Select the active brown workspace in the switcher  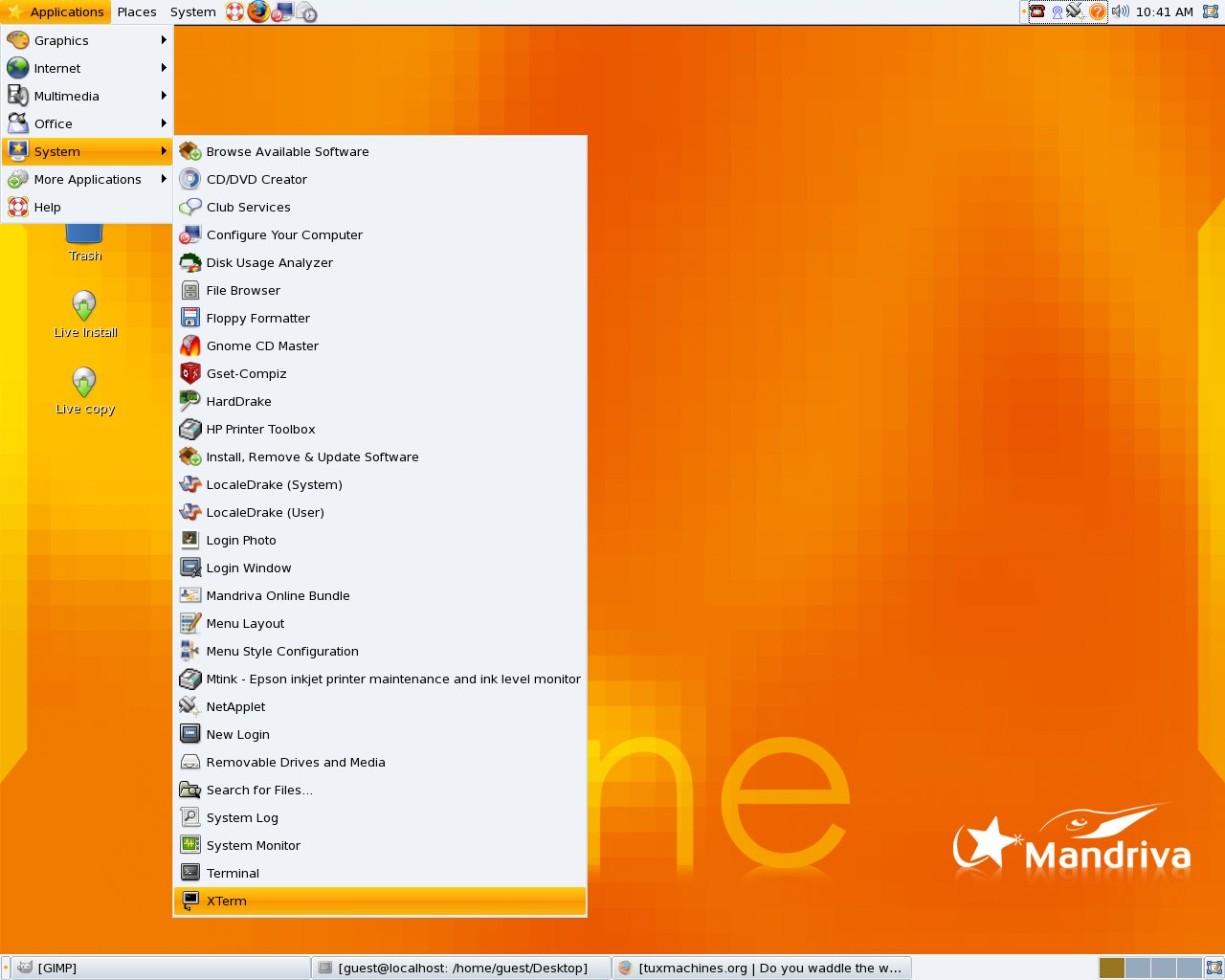tap(1112, 968)
